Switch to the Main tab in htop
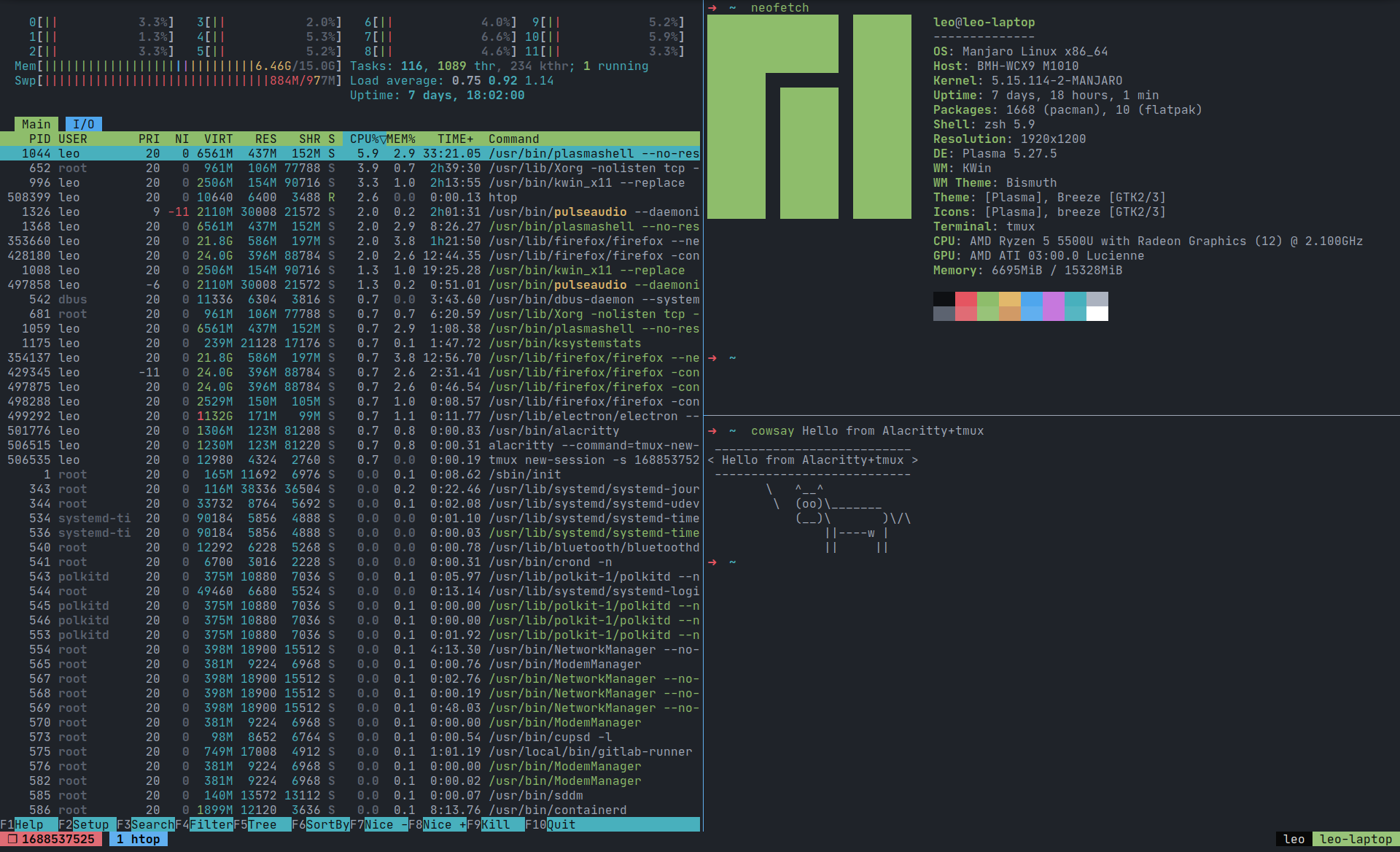Viewport: 1400px width, 852px height. 36,124
